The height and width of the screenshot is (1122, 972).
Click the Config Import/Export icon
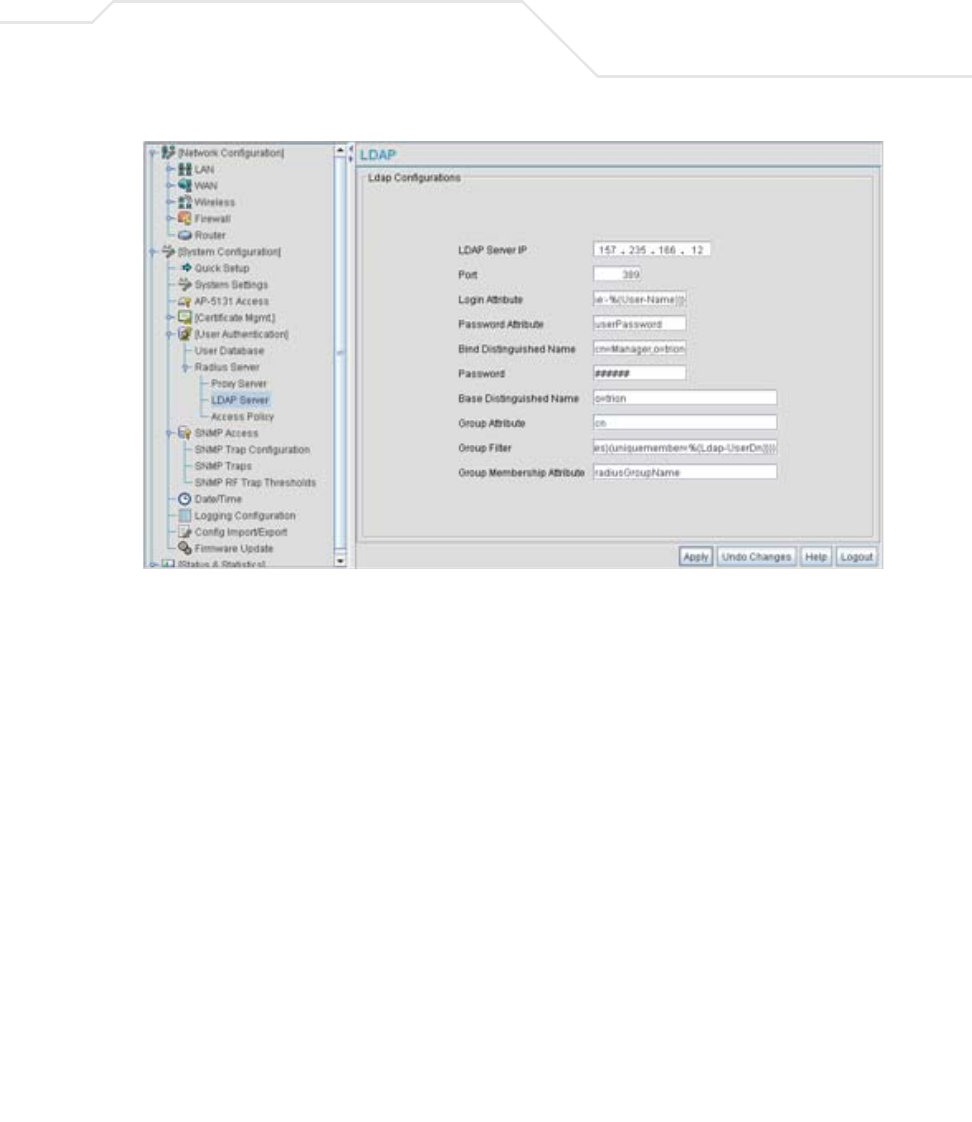pos(185,532)
